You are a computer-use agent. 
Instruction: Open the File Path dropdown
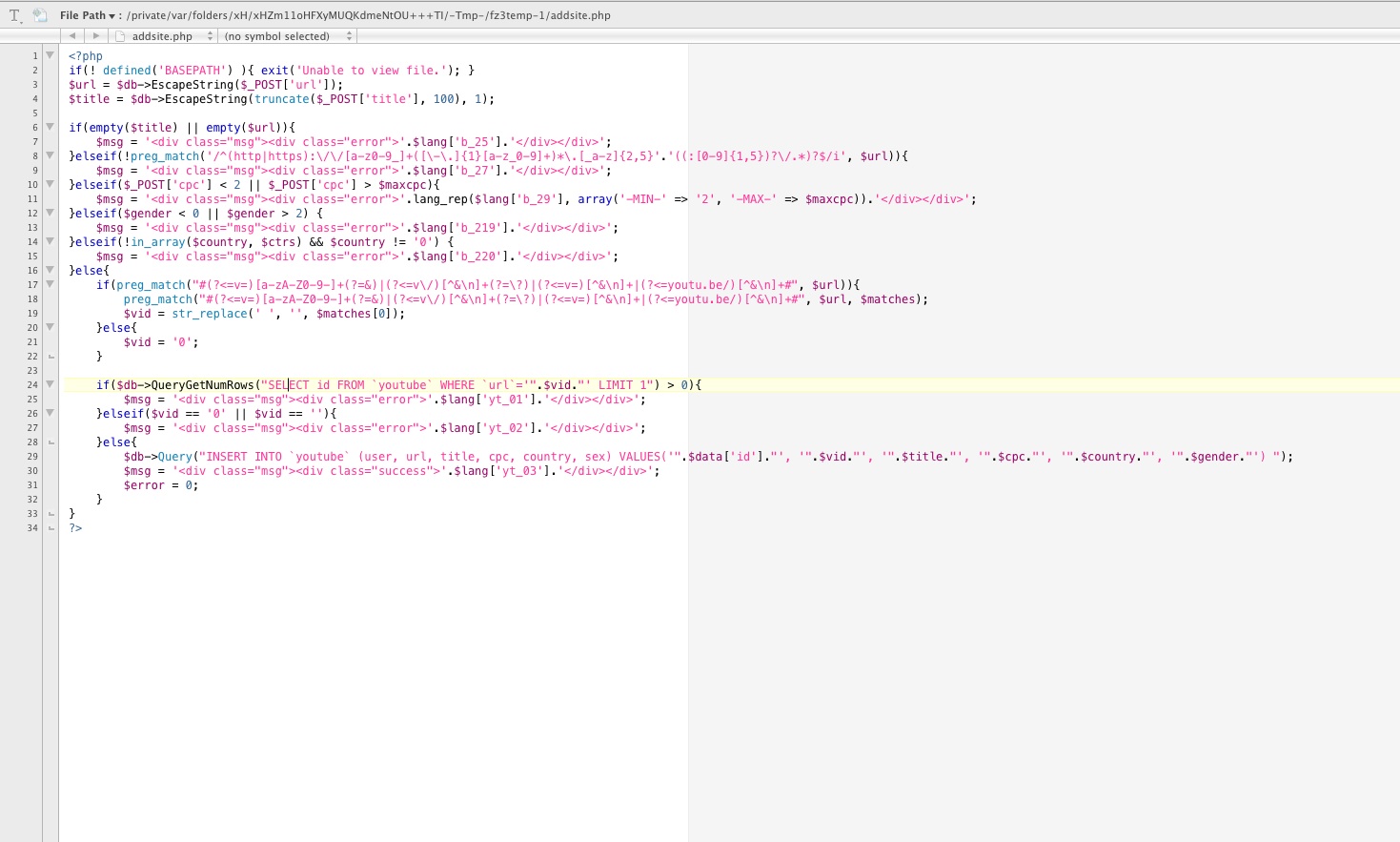tap(87, 15)
